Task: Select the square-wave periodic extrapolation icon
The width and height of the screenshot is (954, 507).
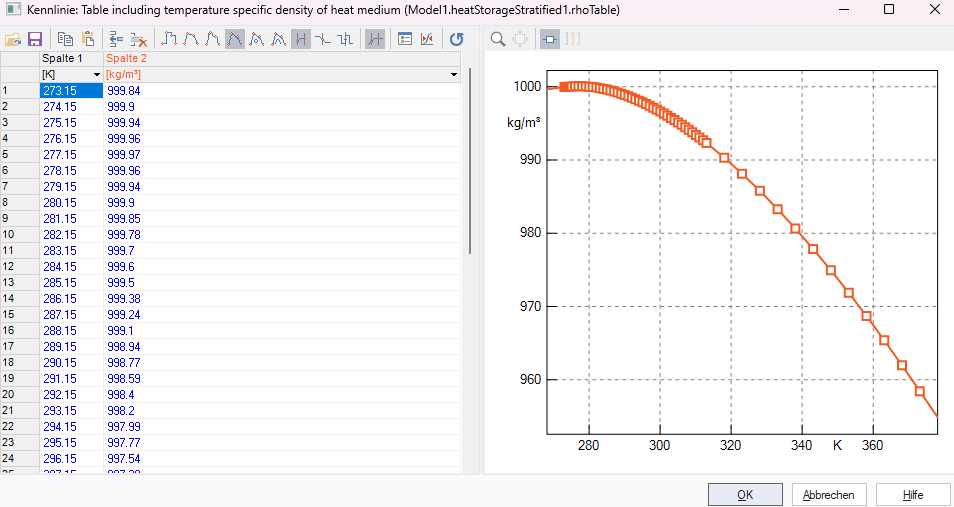Action: coord(345,40)
